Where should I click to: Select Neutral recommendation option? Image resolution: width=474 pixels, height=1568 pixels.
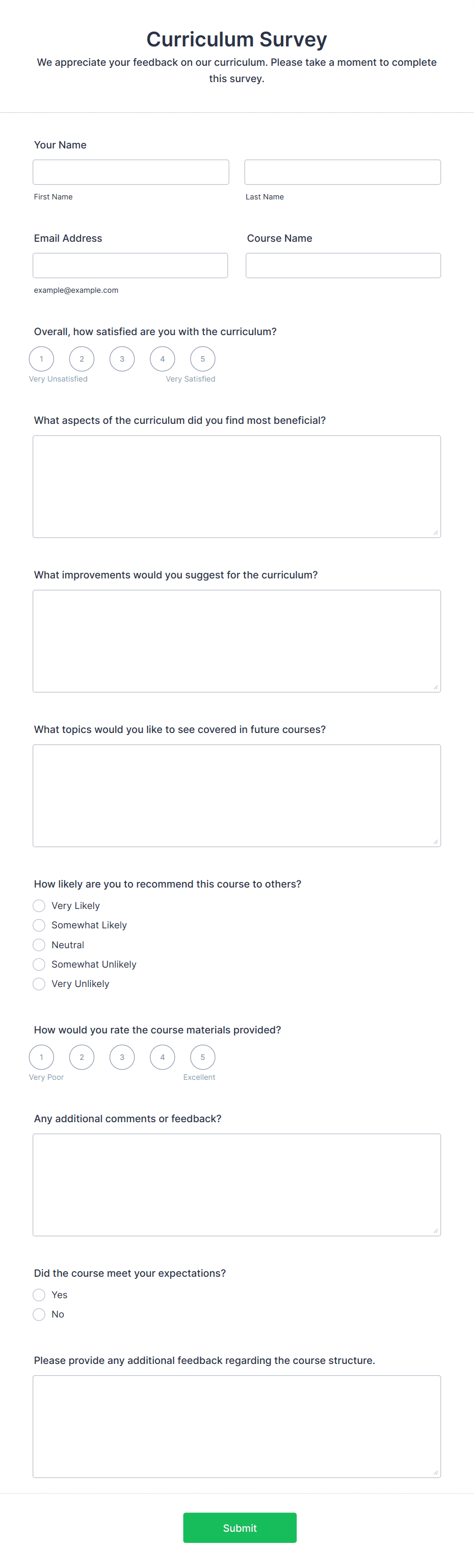[x=39, y=945]
